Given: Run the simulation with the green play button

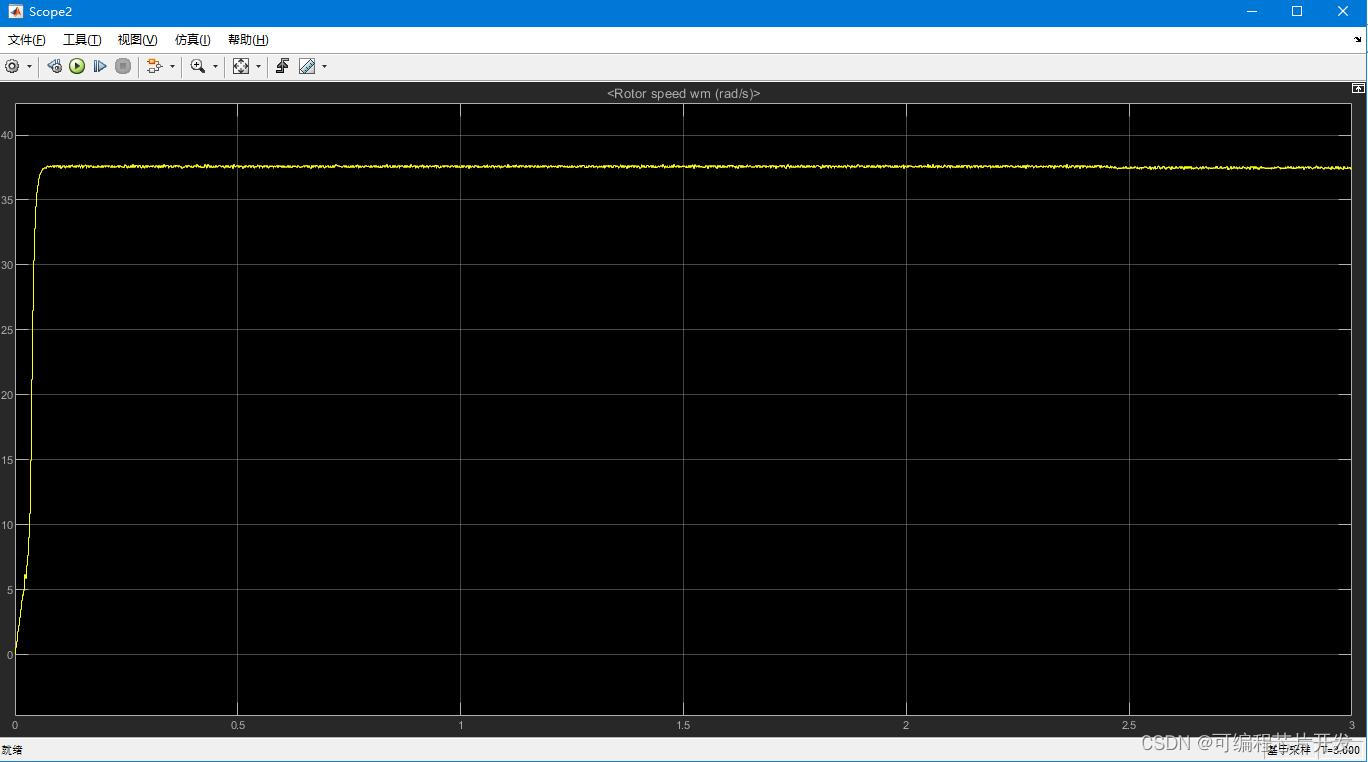Looking at the screenshot, I should [x=77, y=66].
